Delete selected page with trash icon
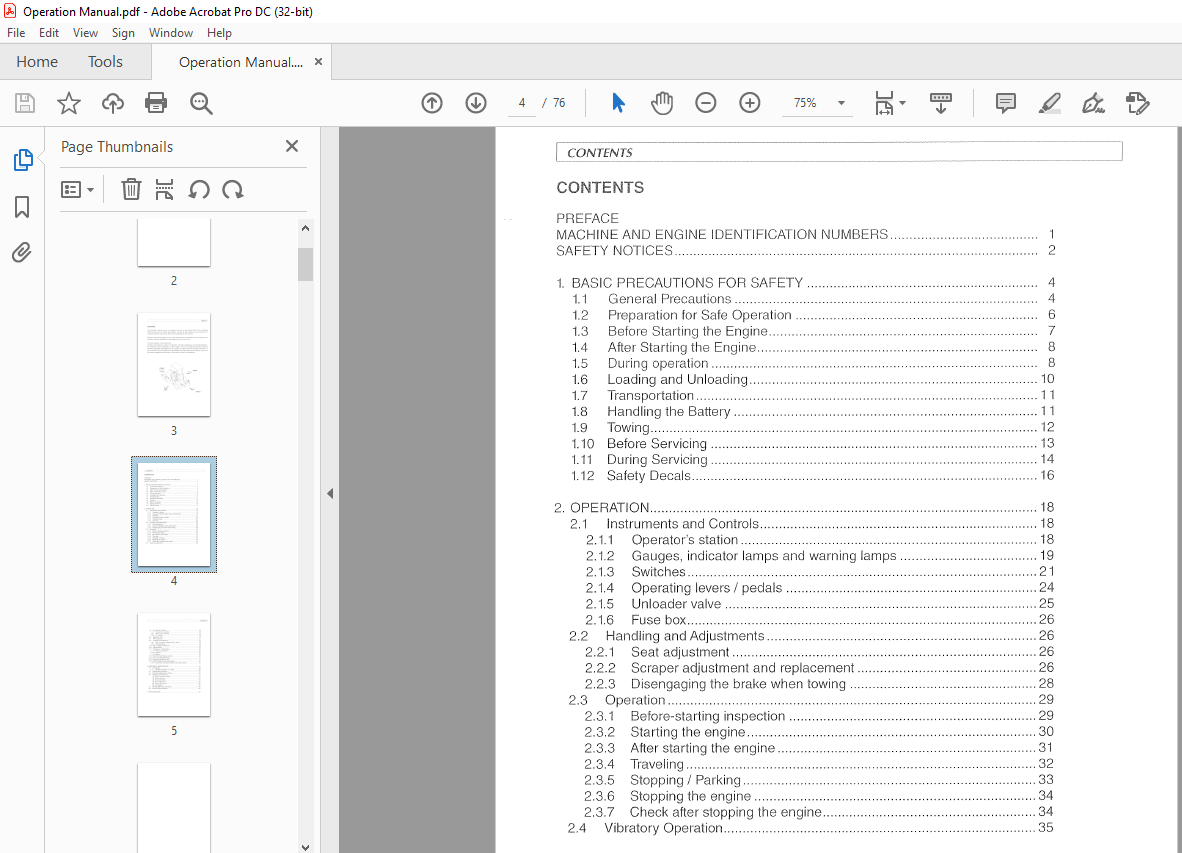This screenshot has width=1182, height=853. click(131, 189)
